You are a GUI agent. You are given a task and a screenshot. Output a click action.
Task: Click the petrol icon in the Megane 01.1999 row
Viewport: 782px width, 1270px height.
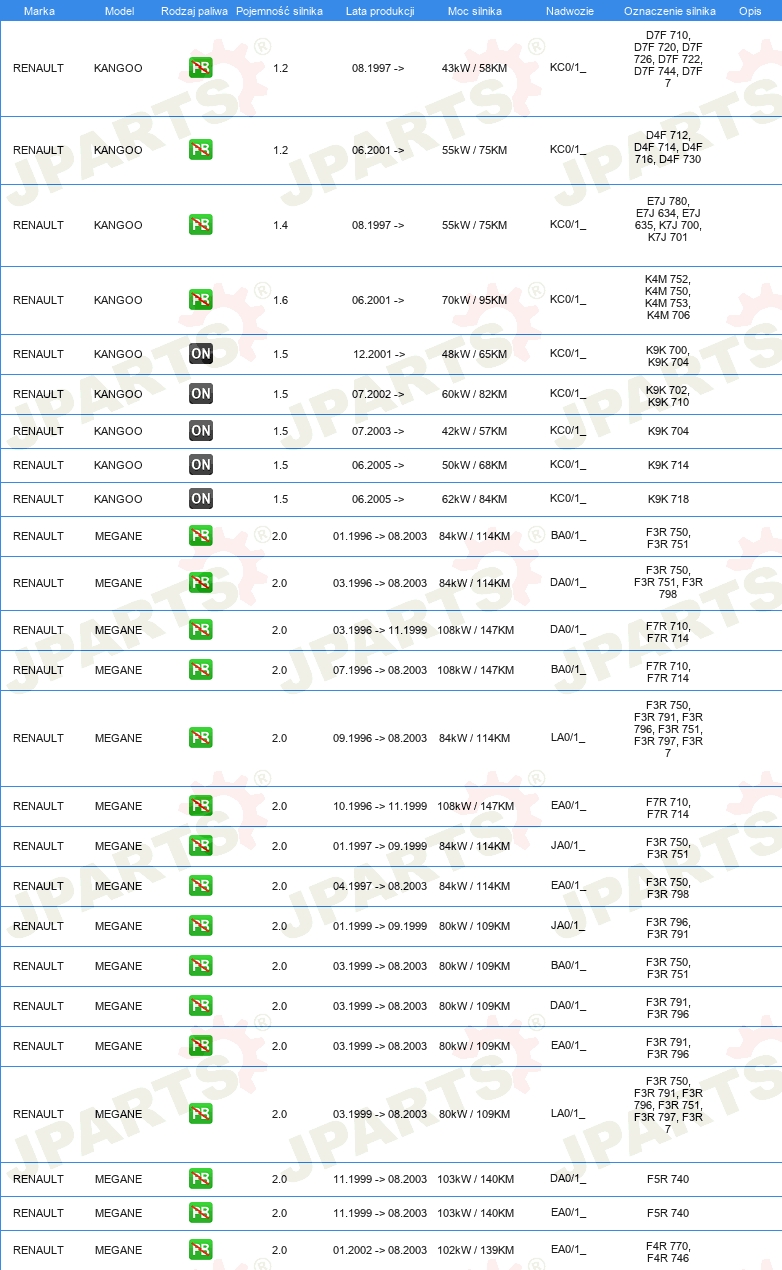coord(201,926)
